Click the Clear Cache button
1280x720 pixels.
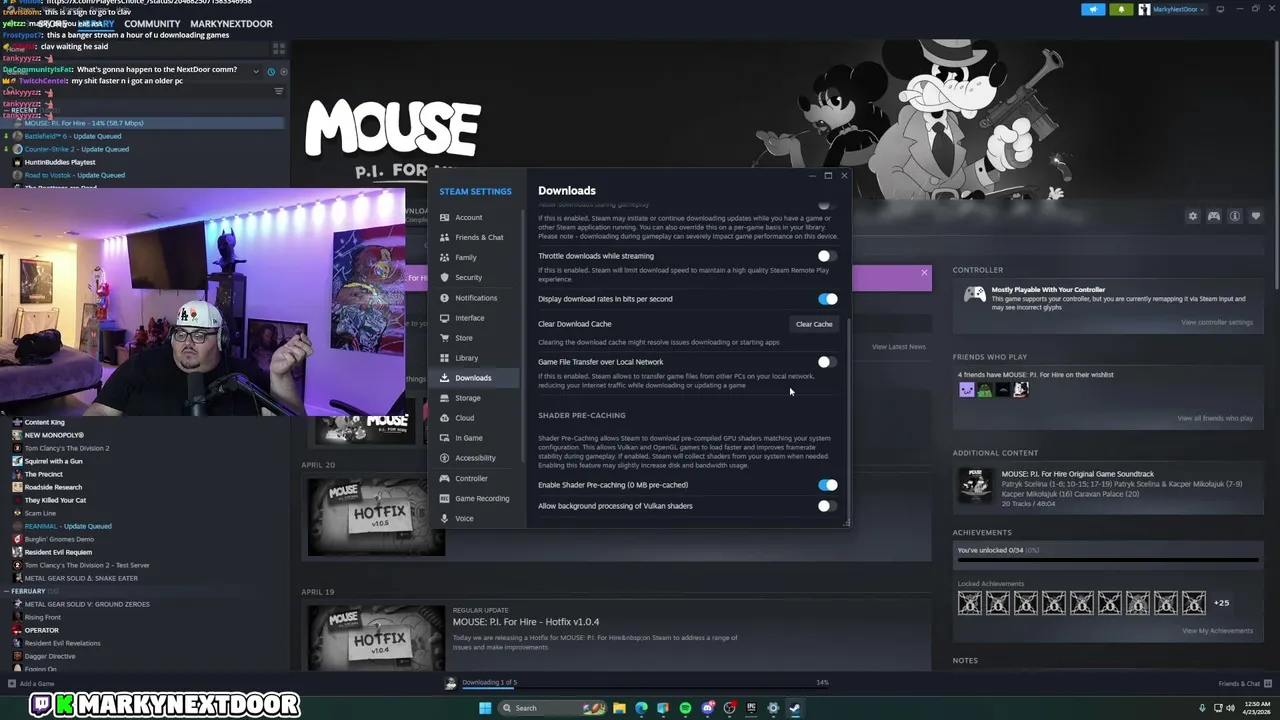(x=814, y=324)
